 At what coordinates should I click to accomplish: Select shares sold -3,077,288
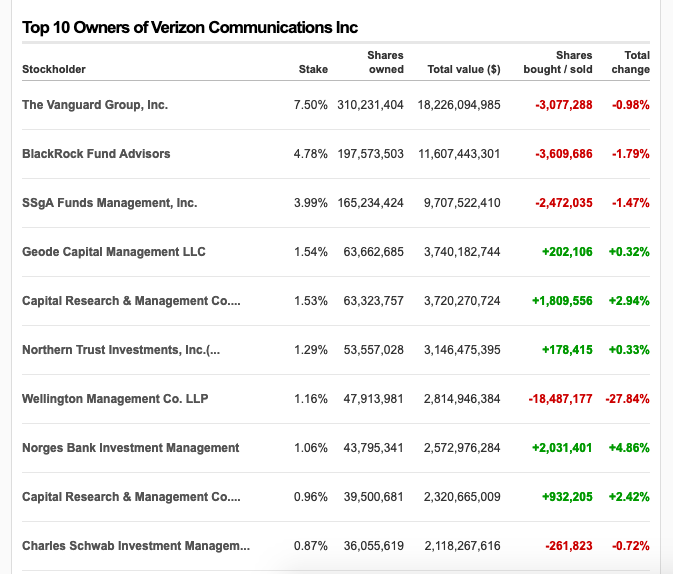coord(564,105)
